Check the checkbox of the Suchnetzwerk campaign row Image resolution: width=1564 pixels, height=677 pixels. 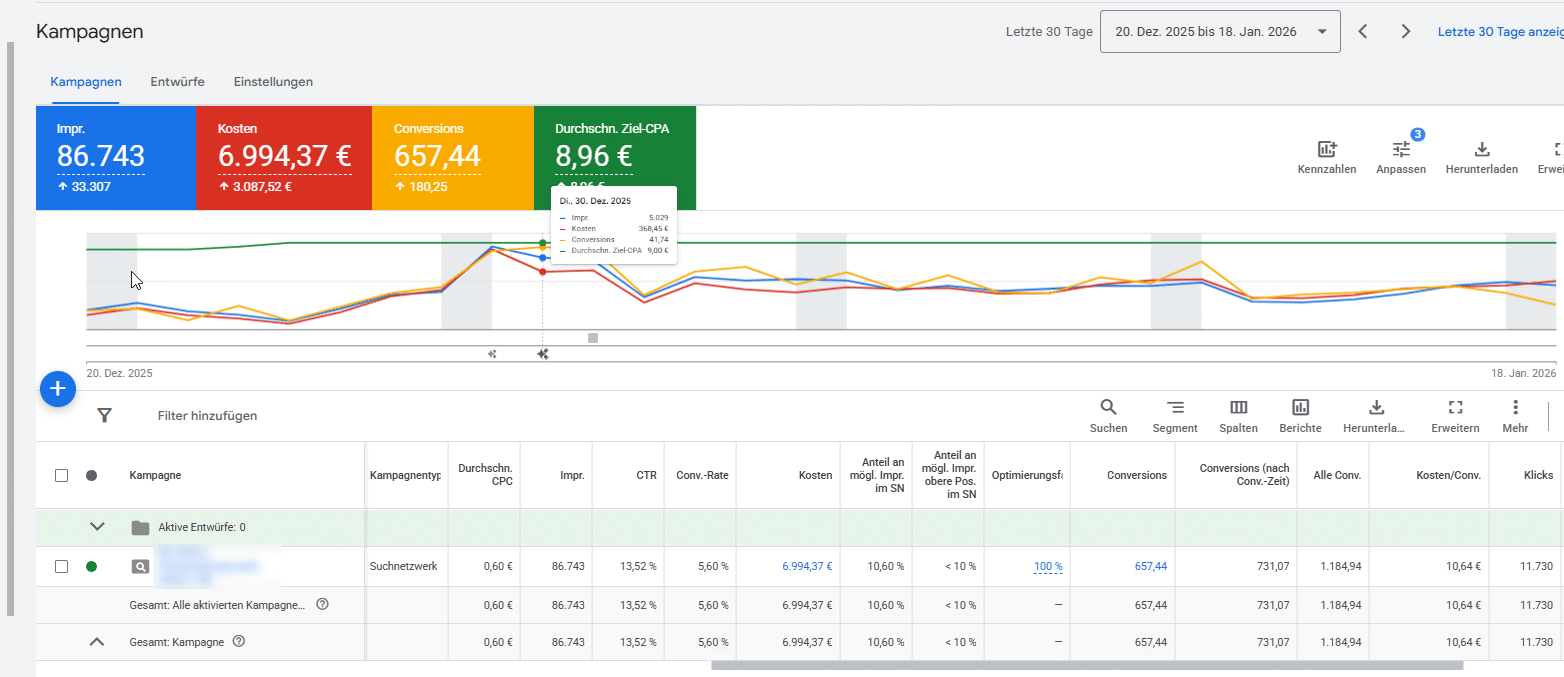61,565
